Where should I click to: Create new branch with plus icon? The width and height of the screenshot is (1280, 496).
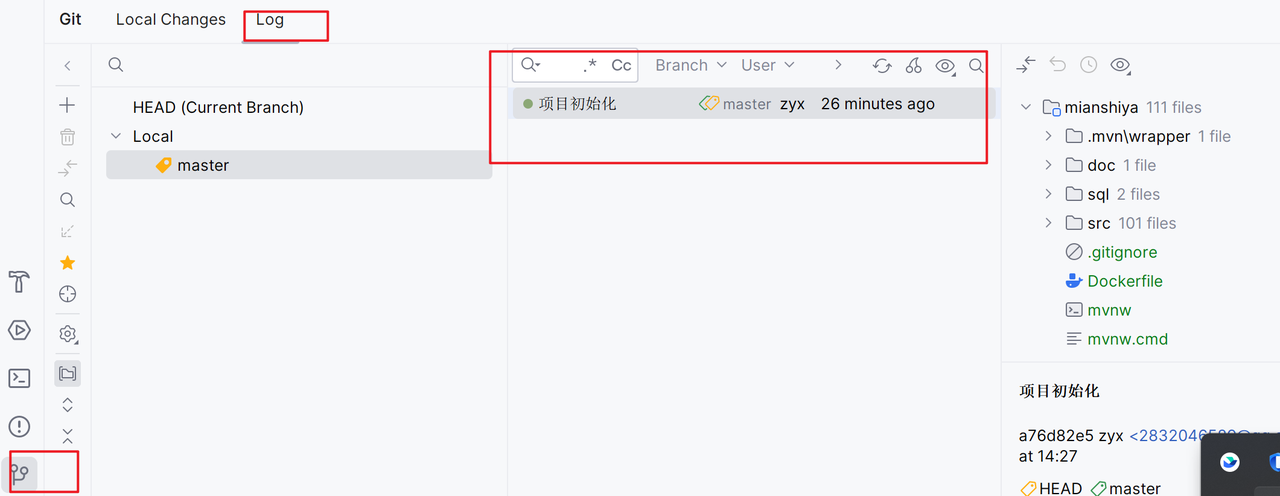pyautogui.click(x=68, y=105)
